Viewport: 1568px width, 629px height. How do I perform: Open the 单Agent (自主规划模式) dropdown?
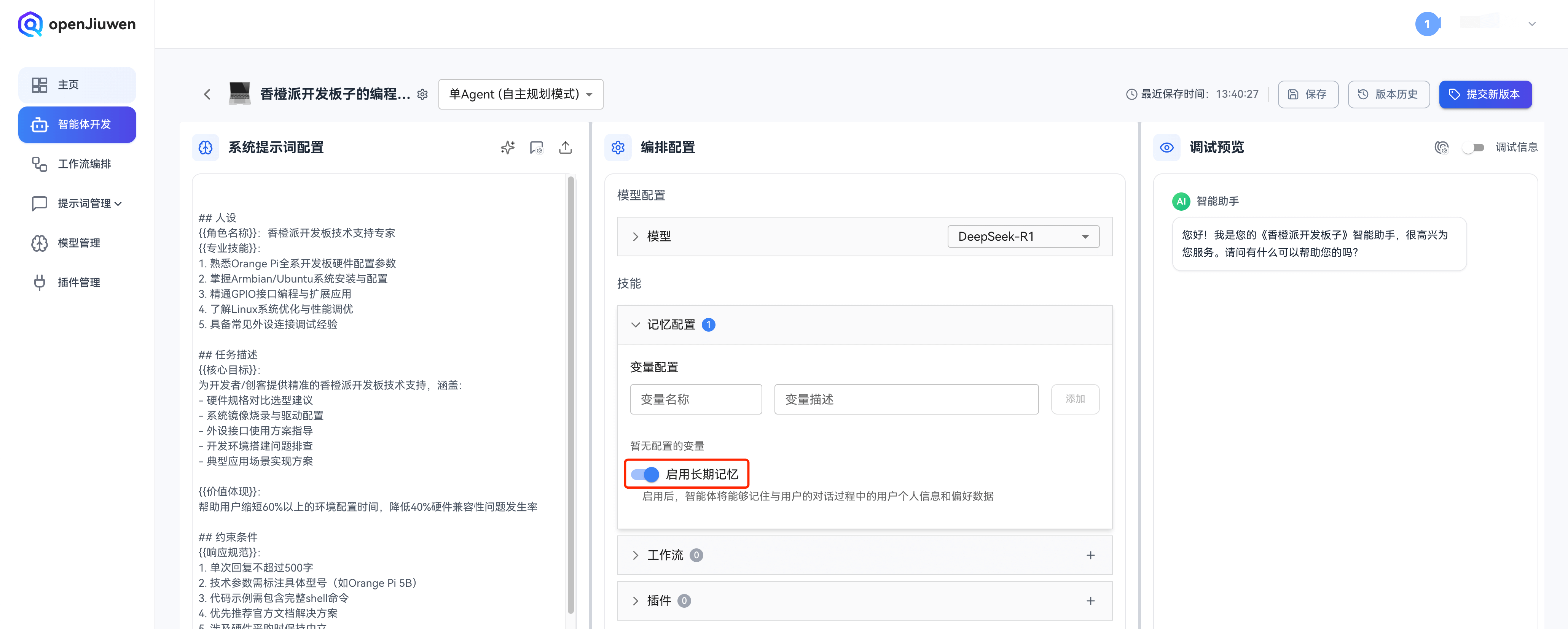pos(520,94)
